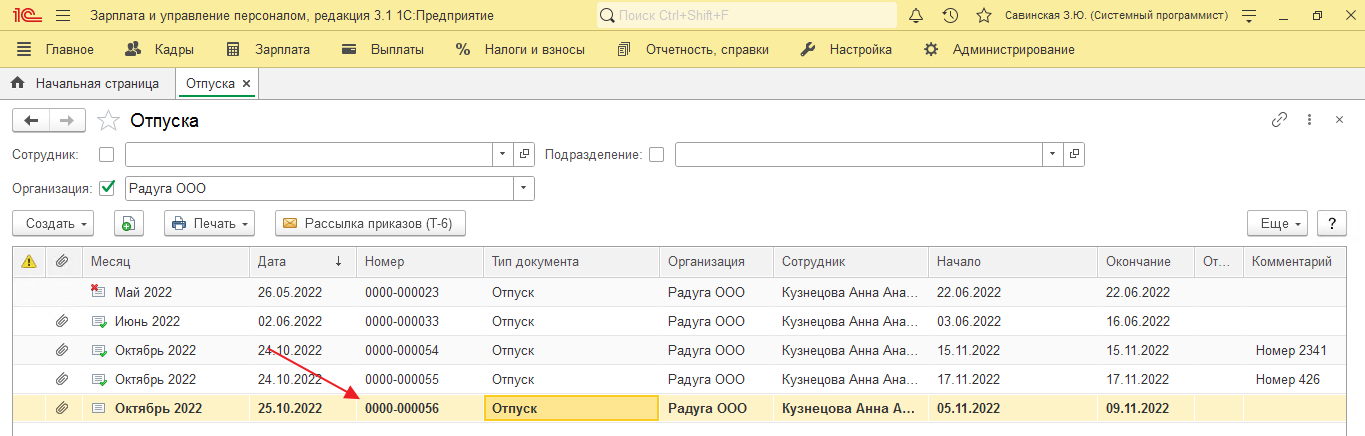Open the Выплаты section
This screenshot has width=1365, height=436.
(383, 49)
